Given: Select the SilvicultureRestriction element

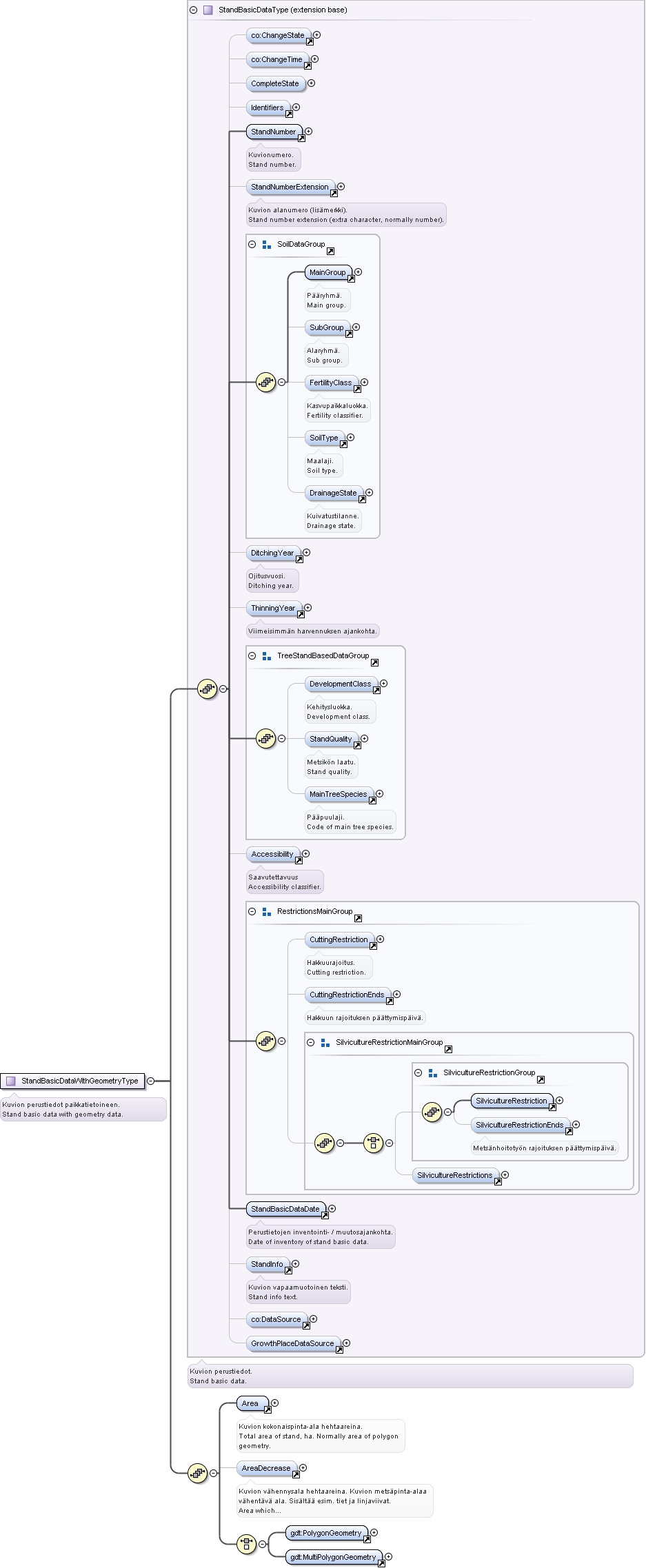Looking at the screenshot, I should coord(512,1101).
